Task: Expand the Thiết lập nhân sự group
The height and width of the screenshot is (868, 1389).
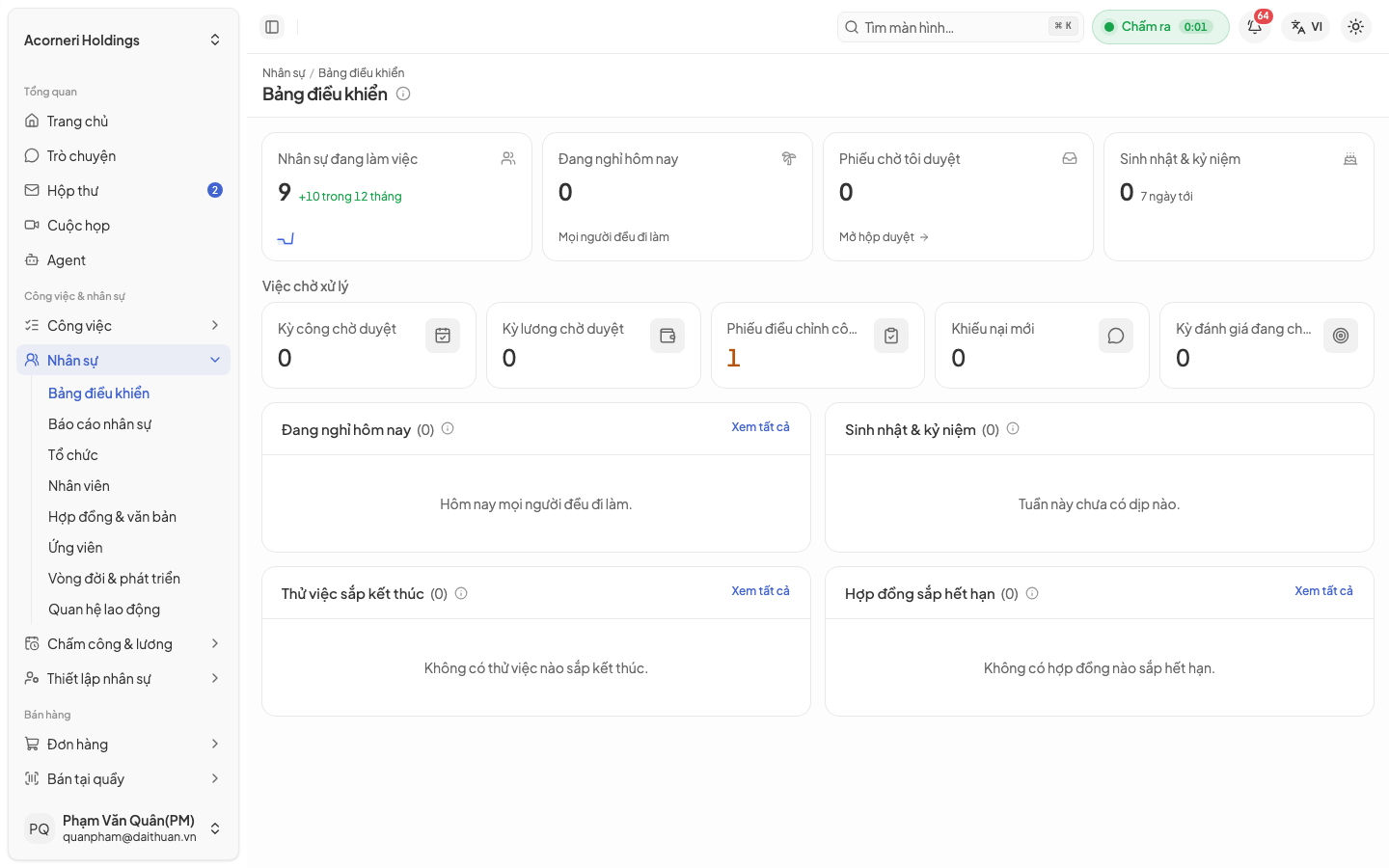Action: coord(123,678)
